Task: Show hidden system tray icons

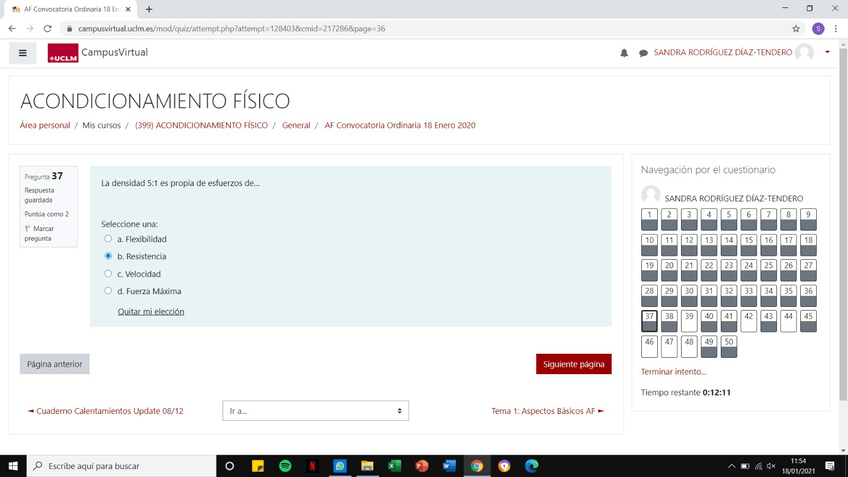Action: tap(731, 466)
